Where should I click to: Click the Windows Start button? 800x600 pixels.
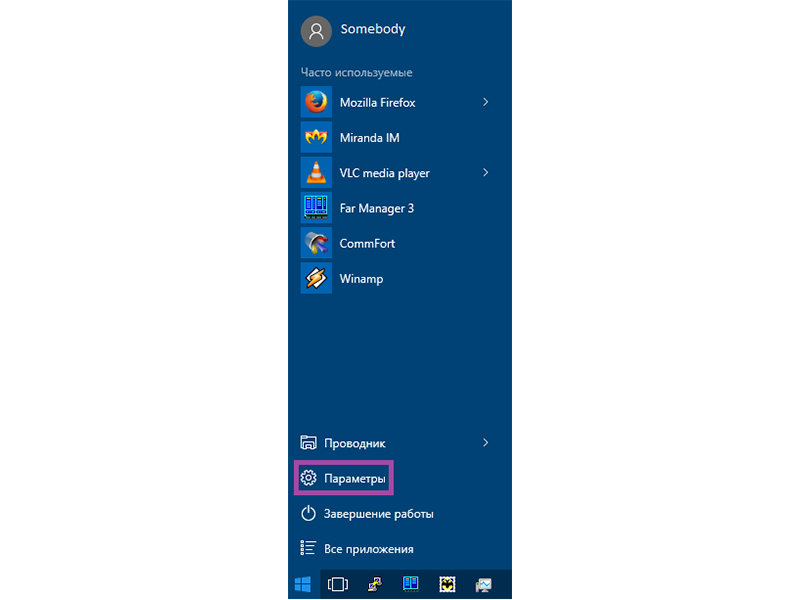pyautogui.click(x=302, y=584)
